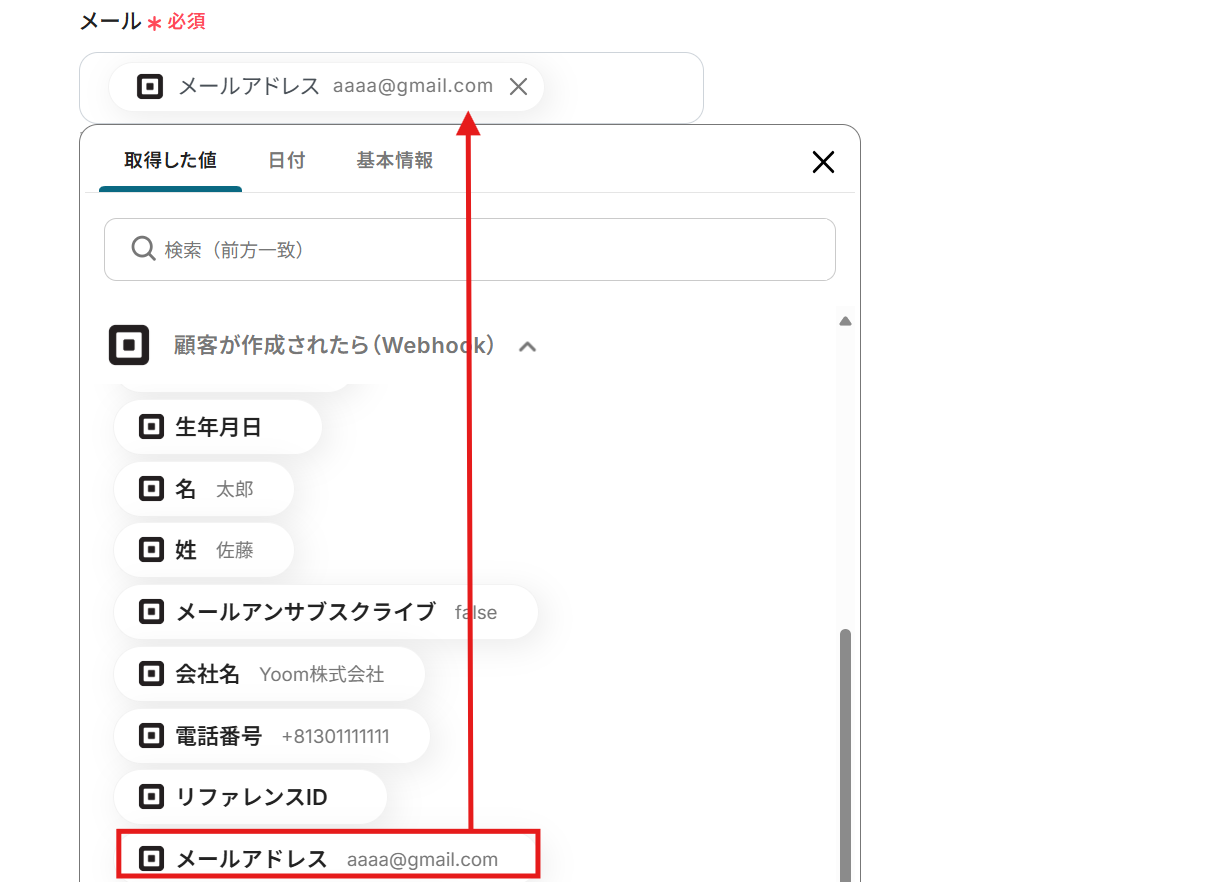Select the メールアンサブスクライブ false chip
This screenshot has width=1223, height=882.
click(327, 611)
